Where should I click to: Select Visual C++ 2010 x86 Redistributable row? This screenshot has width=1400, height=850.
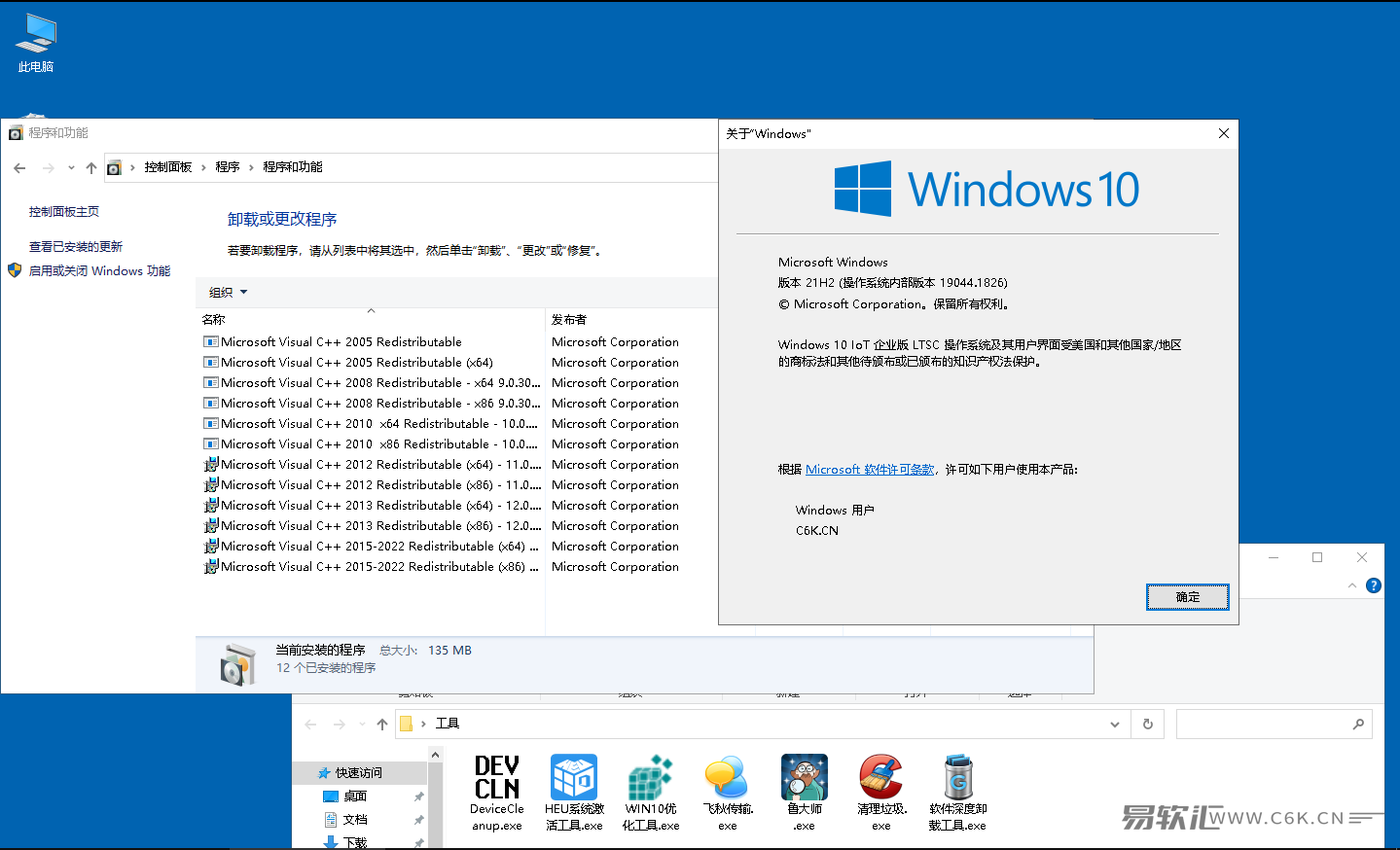coord(372,444)
